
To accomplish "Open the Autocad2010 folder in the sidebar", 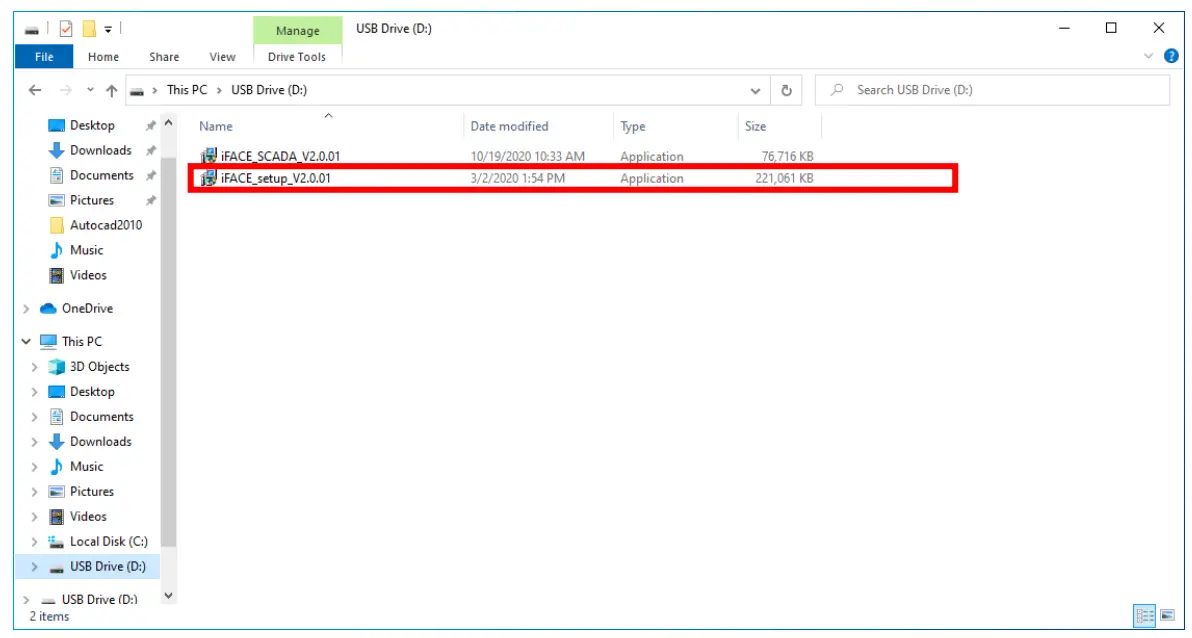I will [106, 225].
